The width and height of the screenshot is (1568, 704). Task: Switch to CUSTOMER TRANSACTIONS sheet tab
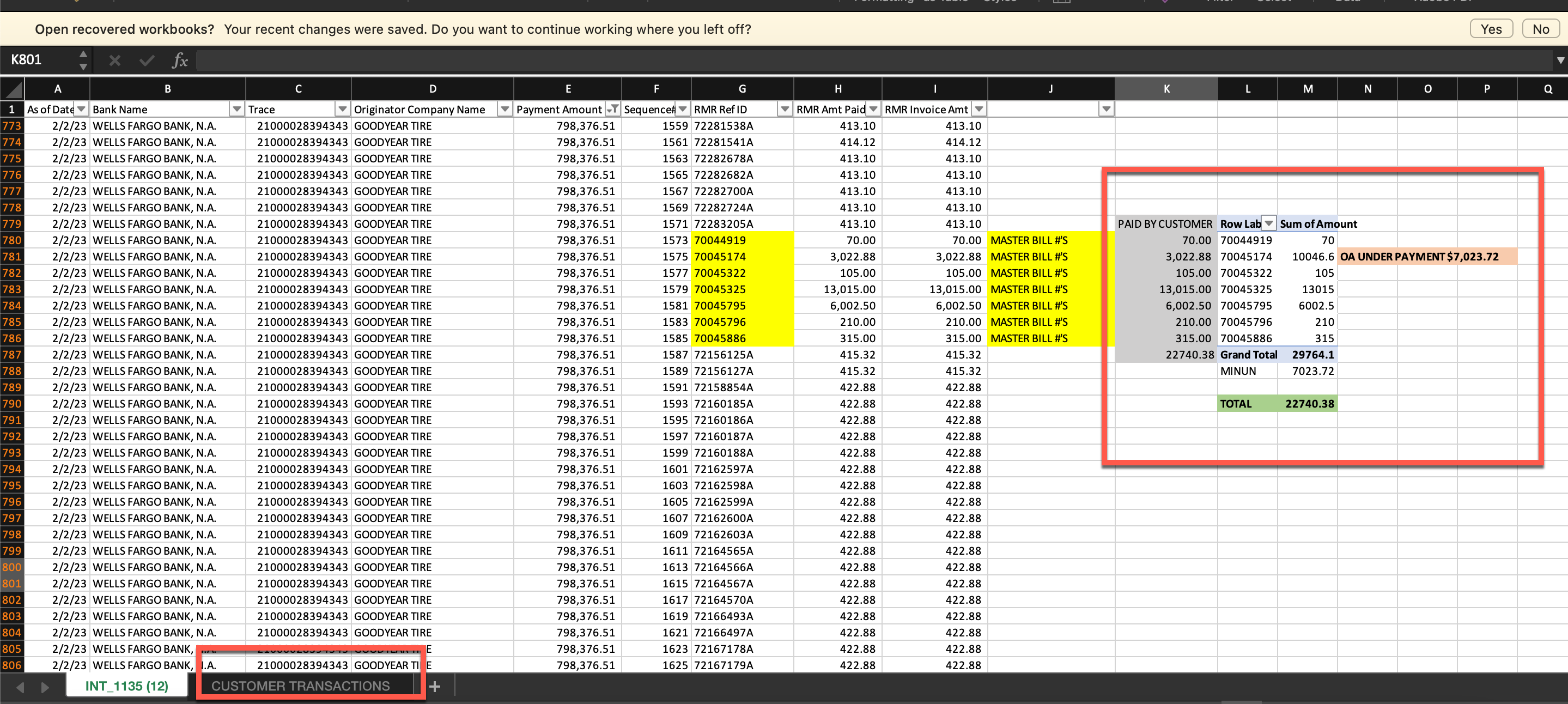(x=300, y=685)
